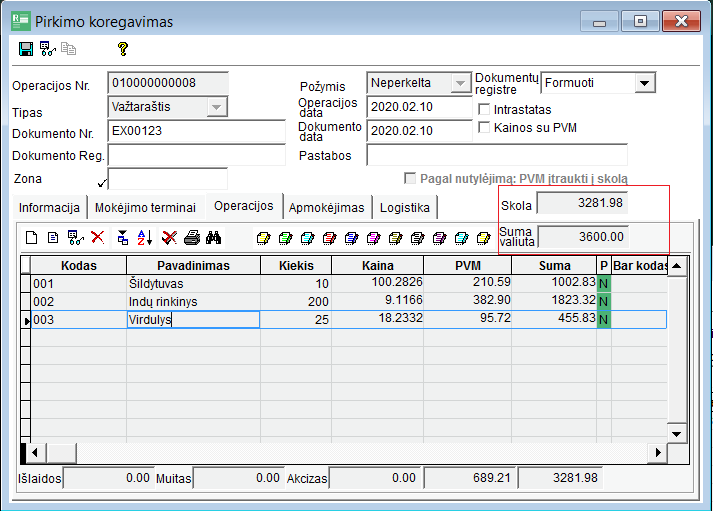Click the grid toolbar view glasses icon

pyautogui.click(x=75, y=237)
